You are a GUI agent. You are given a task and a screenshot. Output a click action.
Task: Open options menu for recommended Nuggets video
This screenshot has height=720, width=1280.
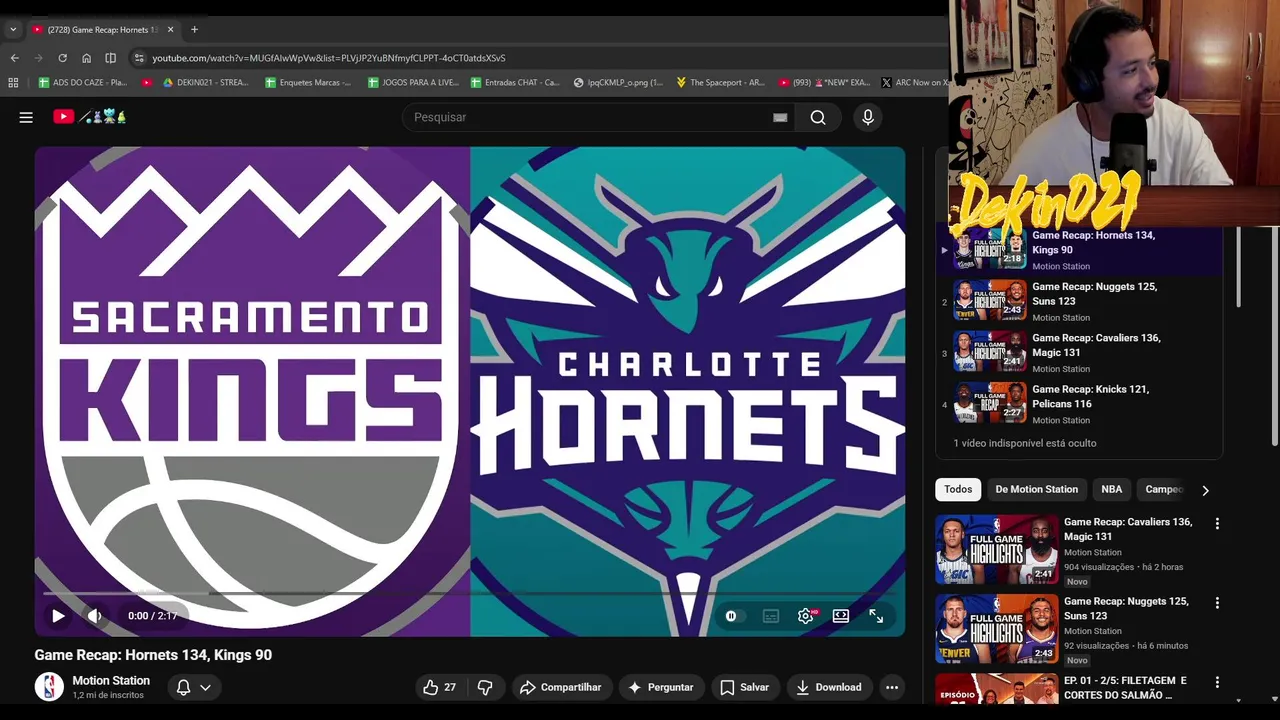pyautogui.click(x=1217, y=603)
